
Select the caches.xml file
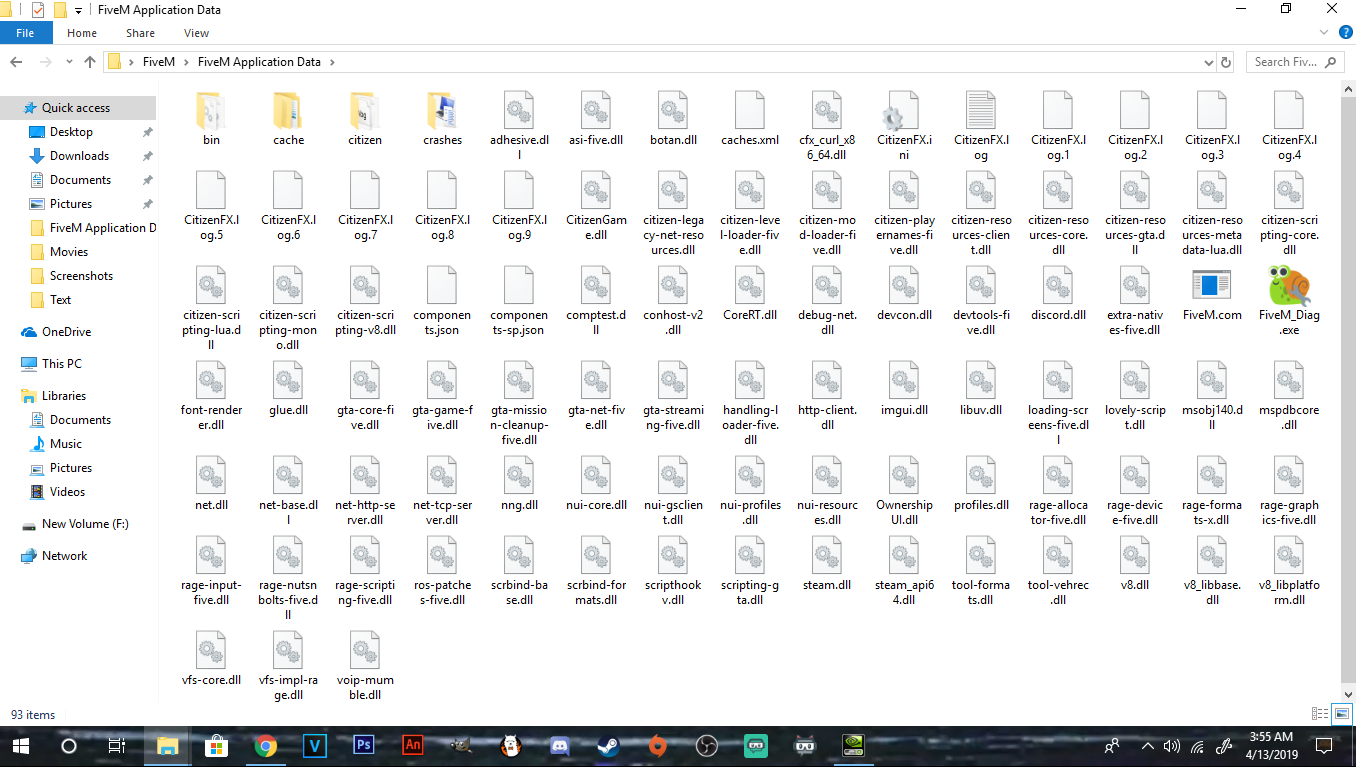point(750,112)
